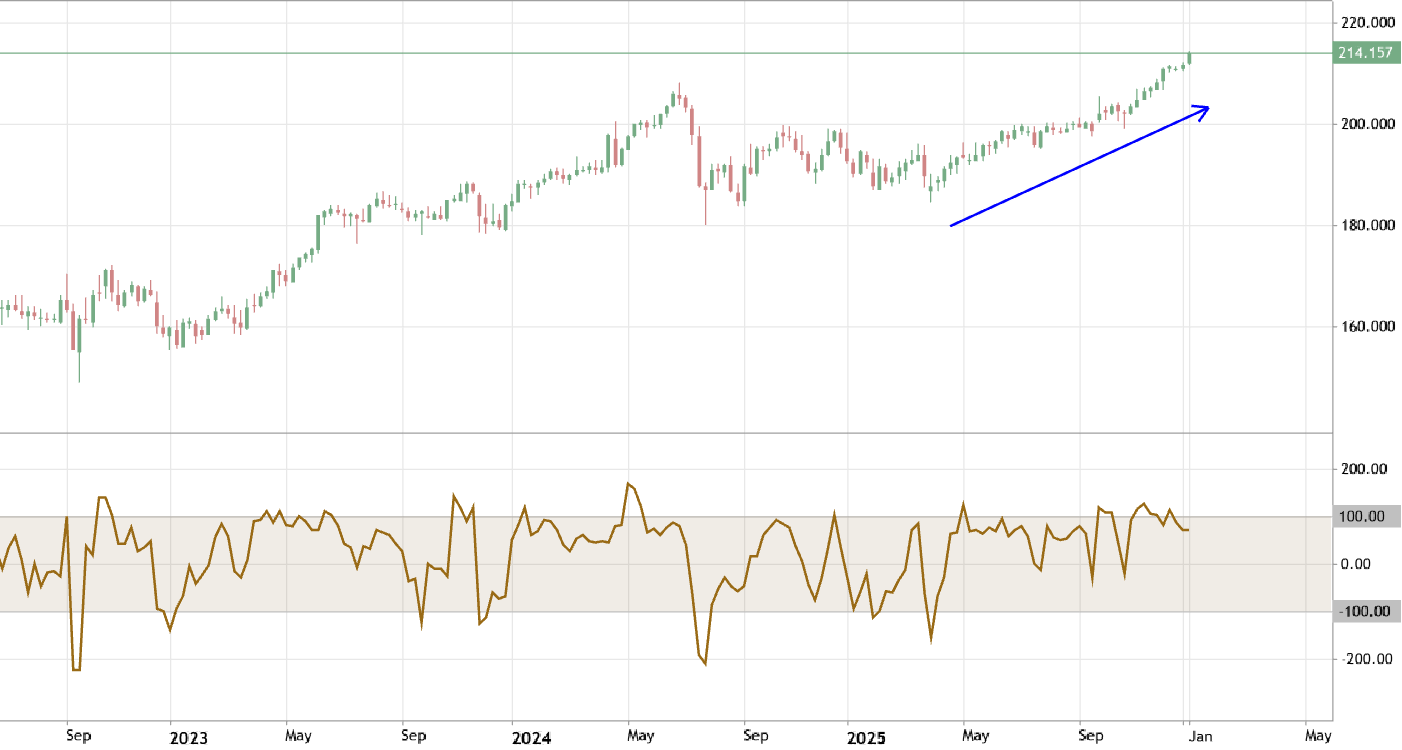
Task: Select the green horizontal current price line
Action: pyautogui.click(x=600, y=53)
